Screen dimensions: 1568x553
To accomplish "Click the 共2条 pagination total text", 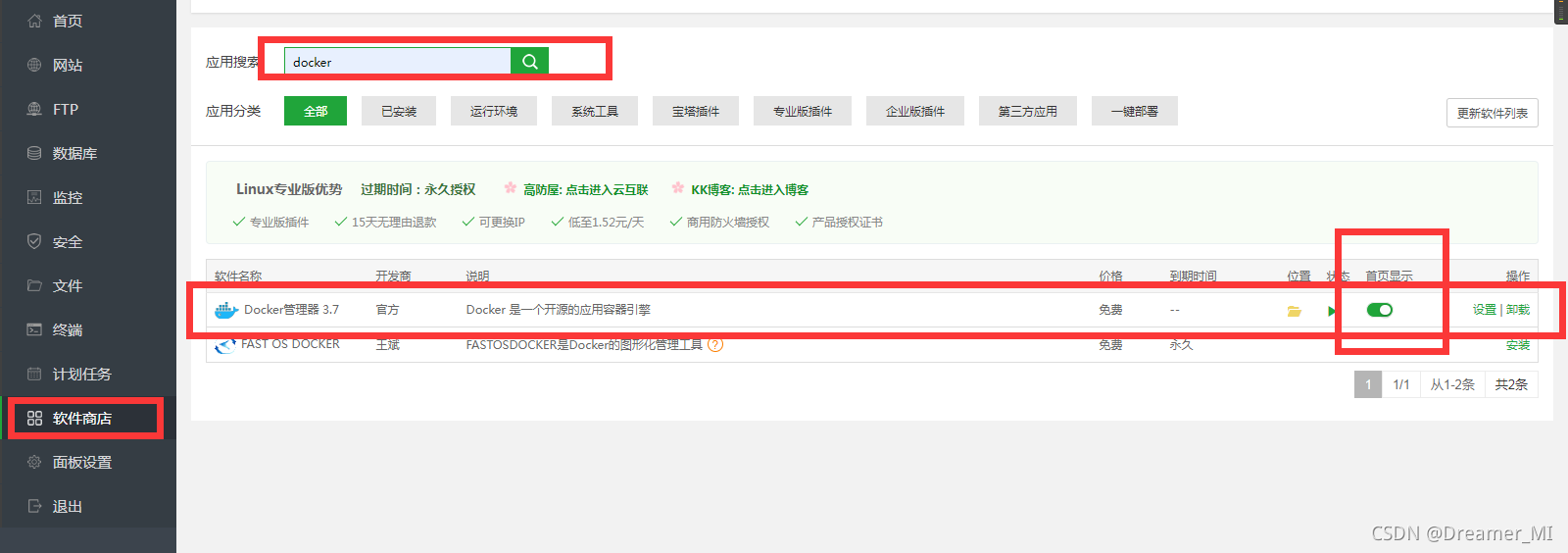I will [x=1511, y=384].
